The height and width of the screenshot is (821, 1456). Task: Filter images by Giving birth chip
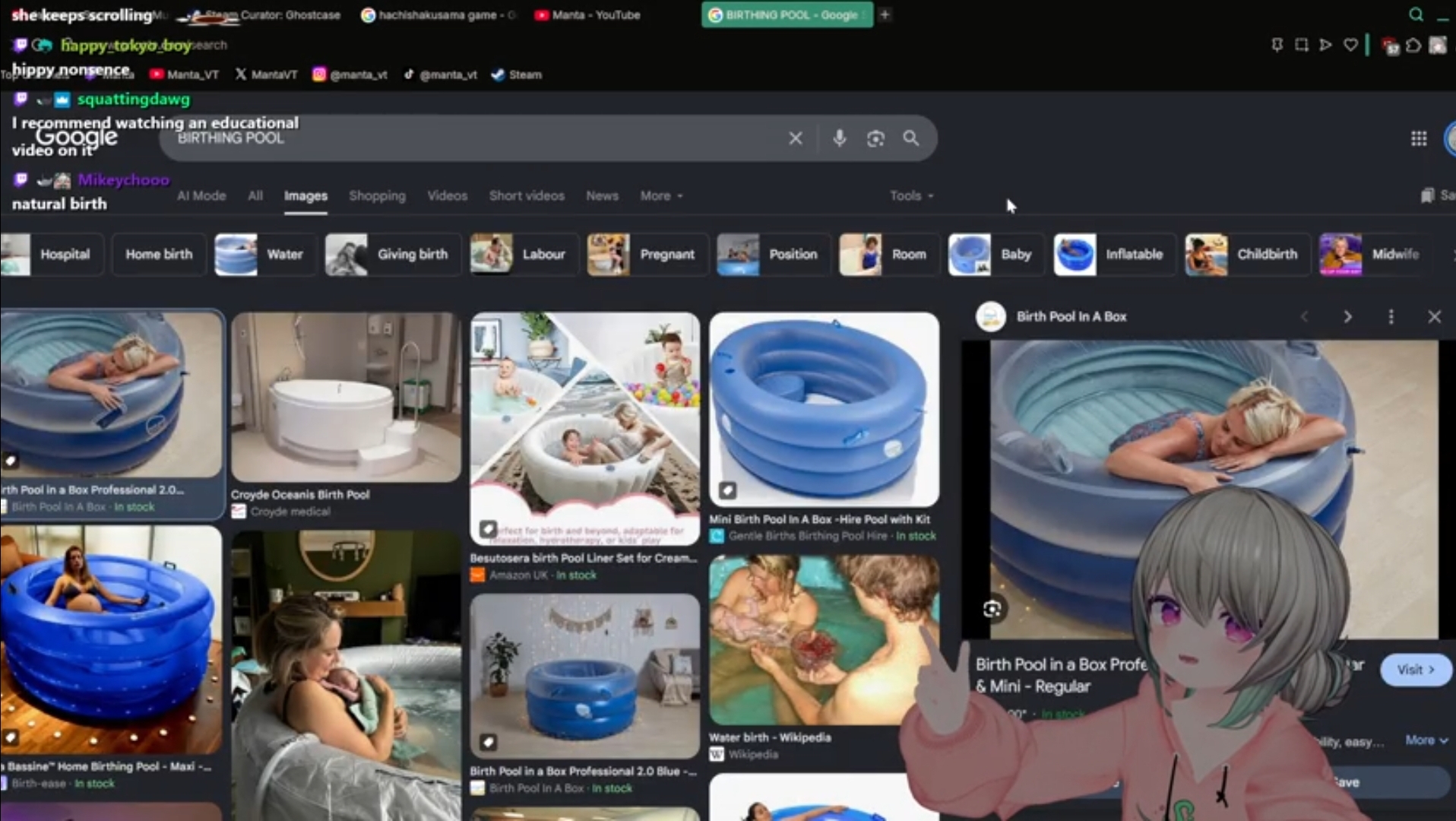coord(392,255)
